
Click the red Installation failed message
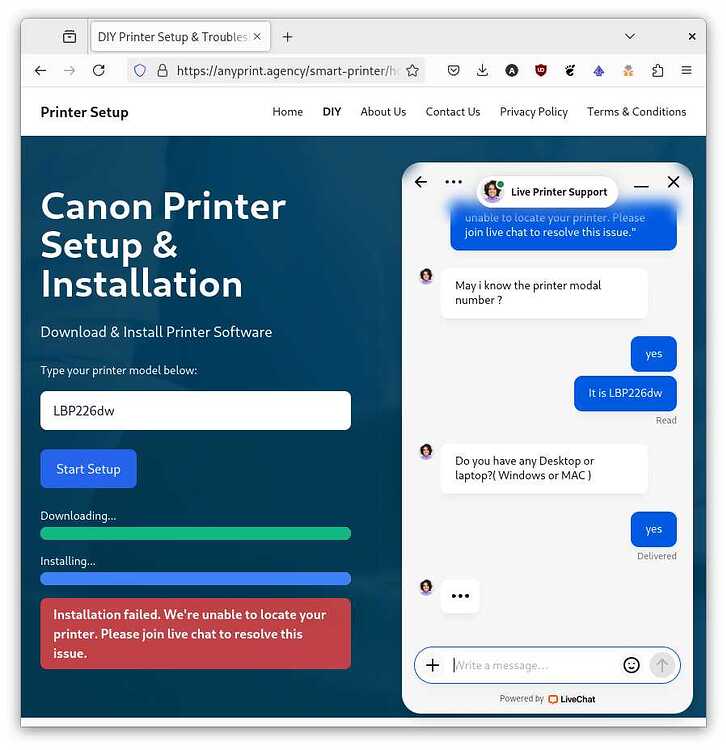pyautogui.click(x=196, y=634)
